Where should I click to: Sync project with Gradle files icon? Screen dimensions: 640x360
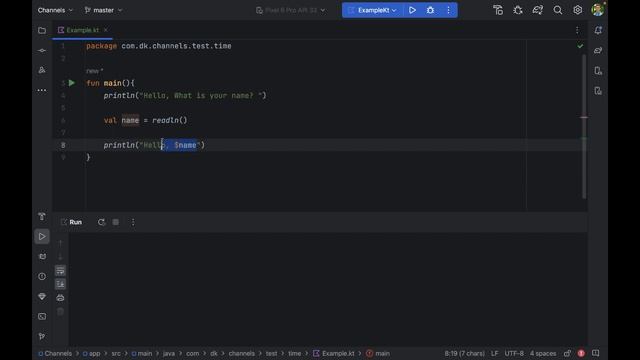point(538,10)
